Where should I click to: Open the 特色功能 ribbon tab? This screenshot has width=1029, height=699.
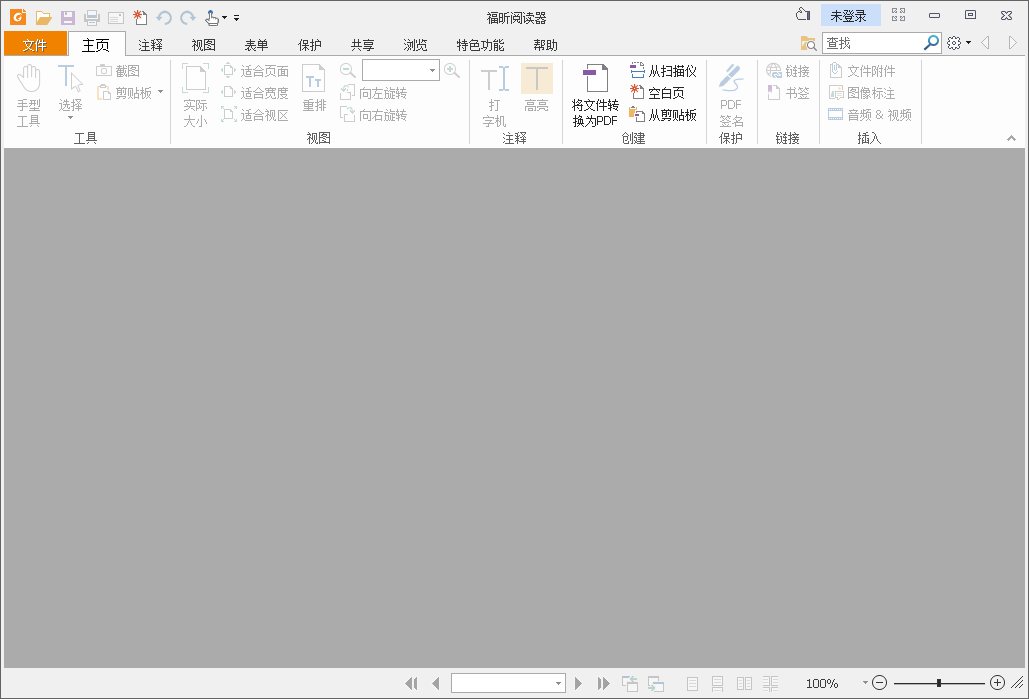(x=480, y=45)
